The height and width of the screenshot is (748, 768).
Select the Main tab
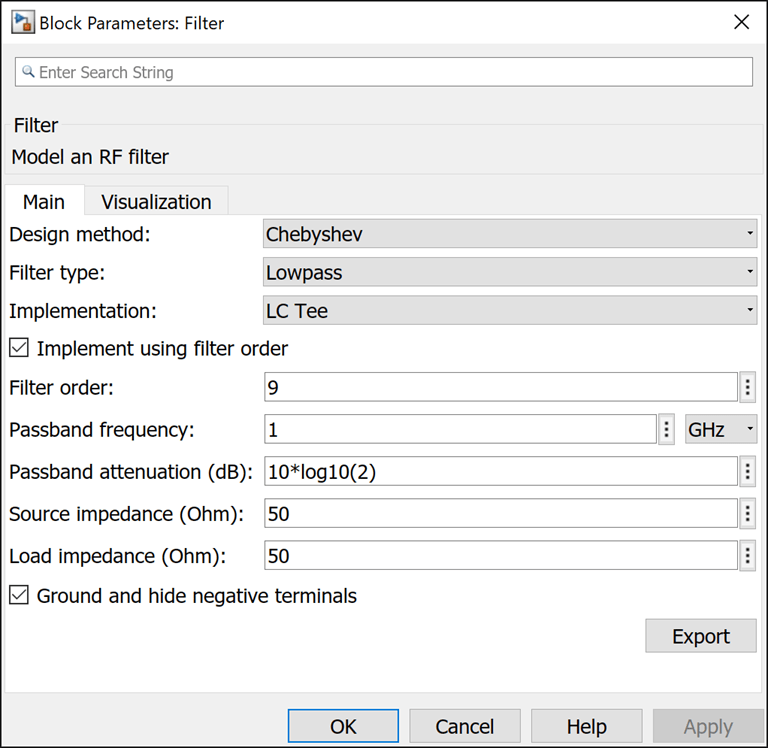point(44,202)
